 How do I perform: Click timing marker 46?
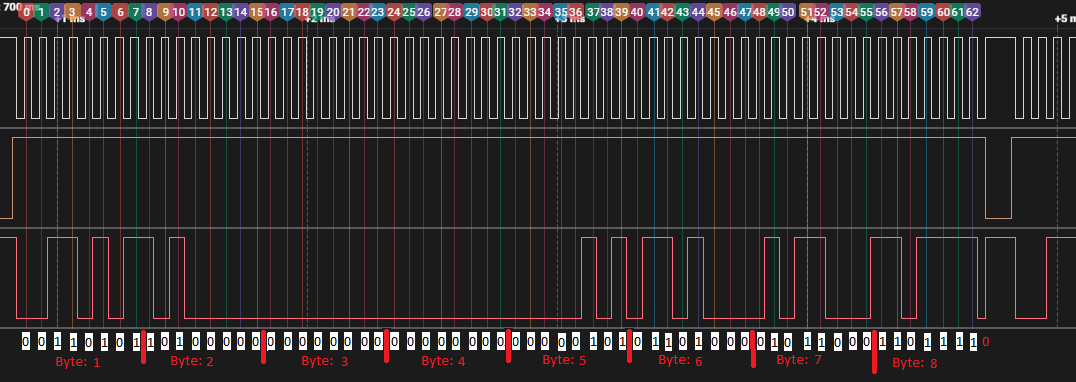(730, 12)
